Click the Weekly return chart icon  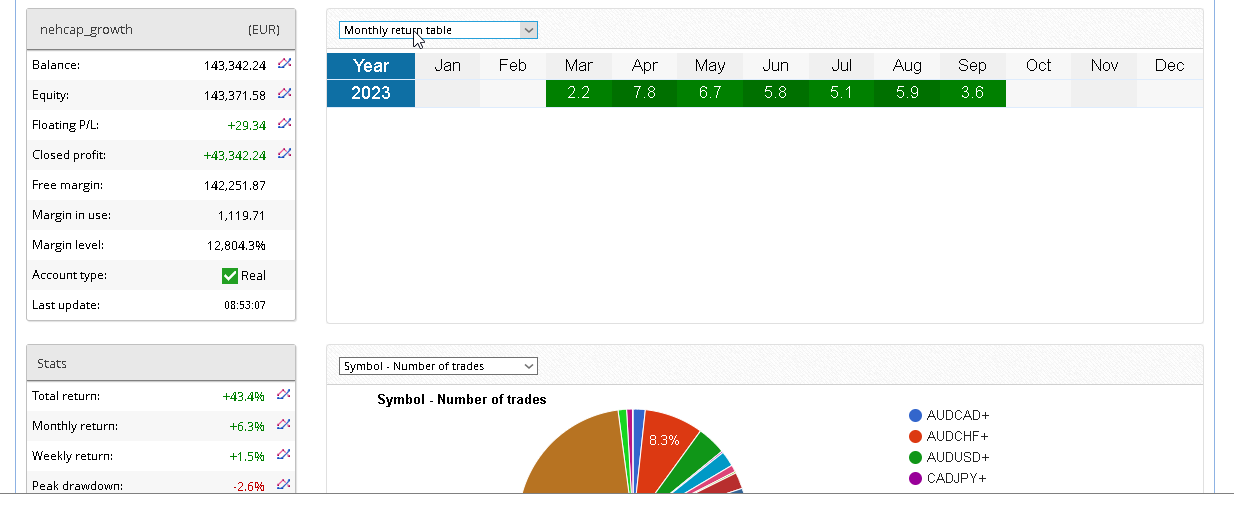(x=284, y=456)
